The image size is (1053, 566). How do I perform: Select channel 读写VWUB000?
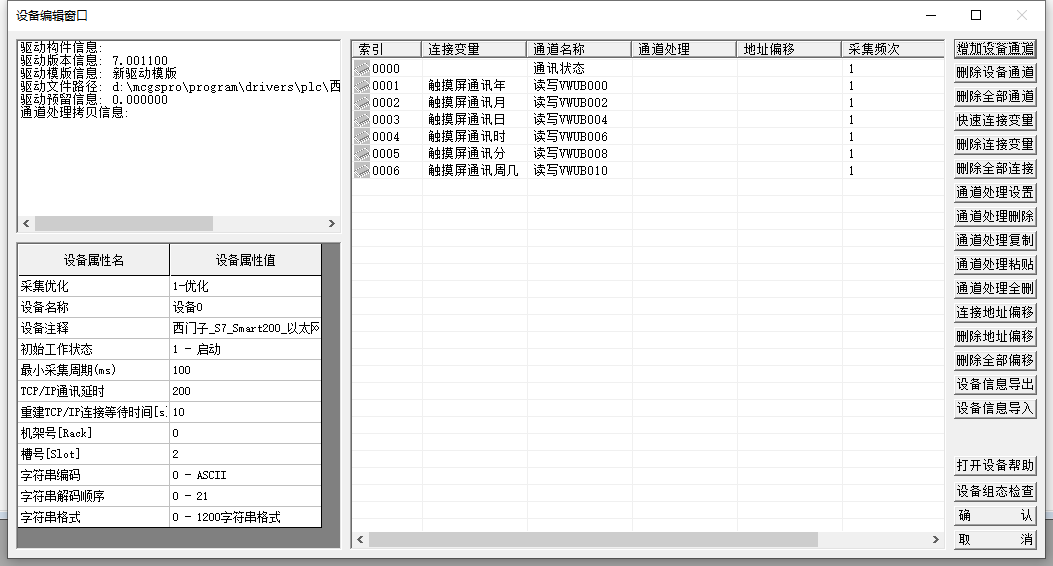[580, 85]
